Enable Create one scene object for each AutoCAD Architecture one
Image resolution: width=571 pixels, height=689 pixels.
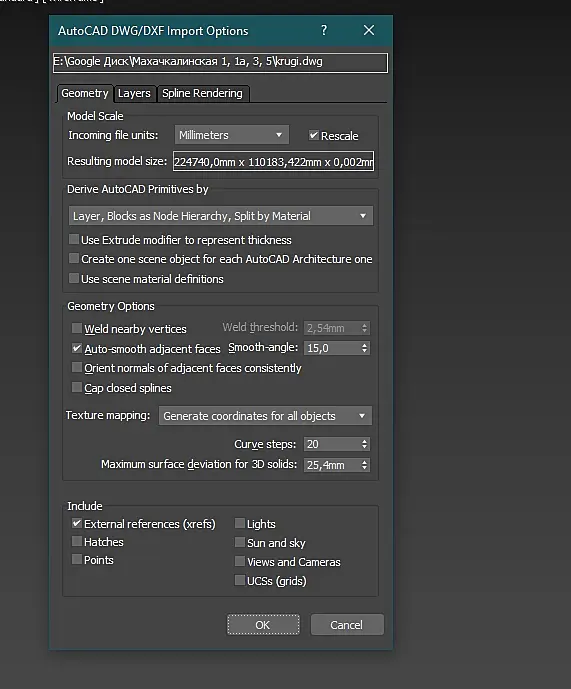[74, 258]
